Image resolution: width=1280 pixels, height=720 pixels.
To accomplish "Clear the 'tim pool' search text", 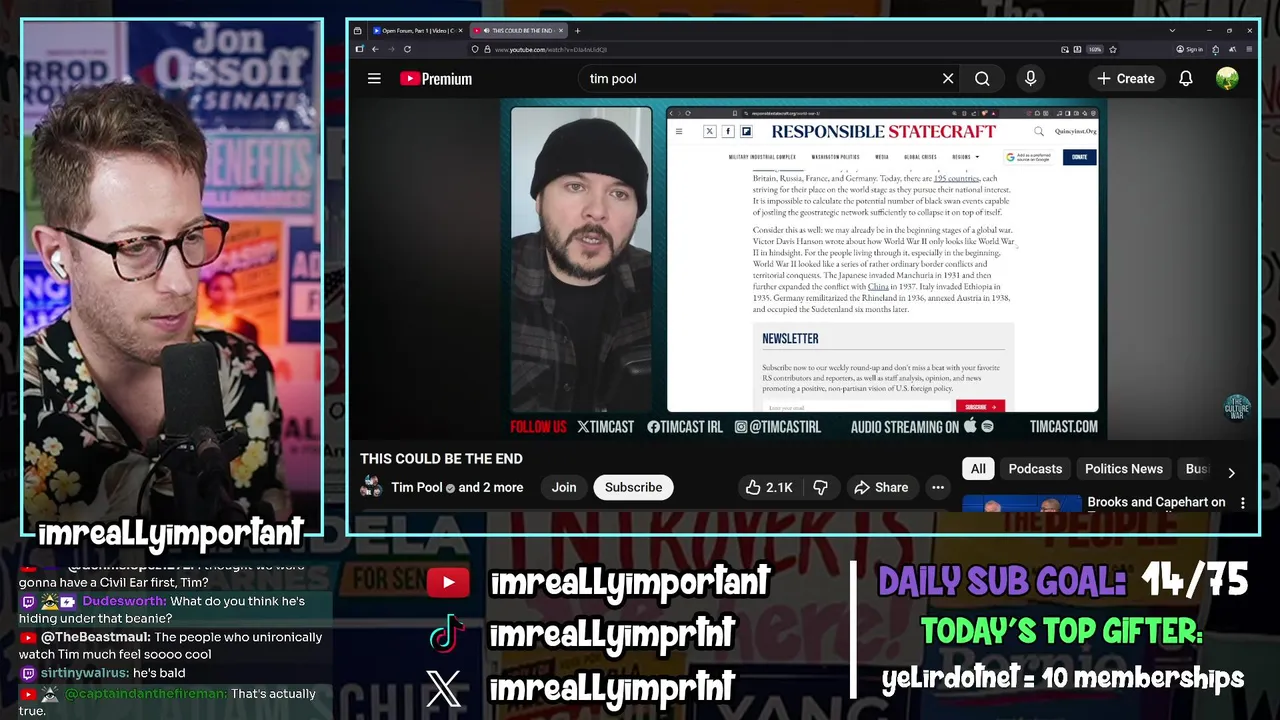I will [948, 78].
